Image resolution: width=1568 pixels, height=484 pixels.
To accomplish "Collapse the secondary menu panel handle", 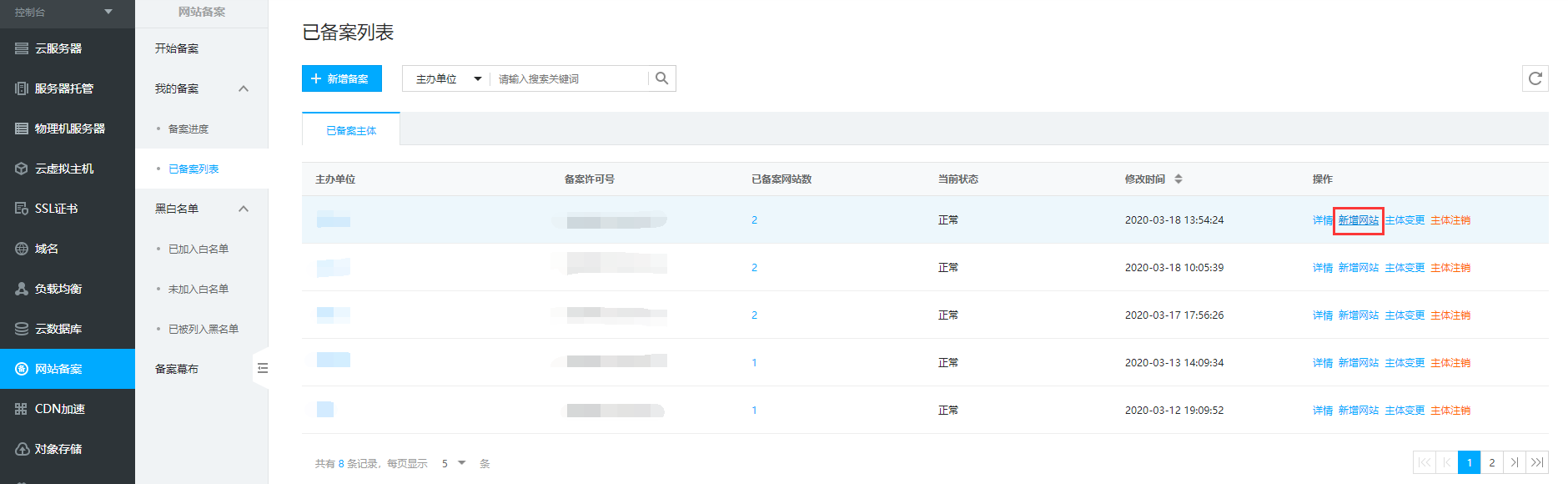I will tap(262, 368).
